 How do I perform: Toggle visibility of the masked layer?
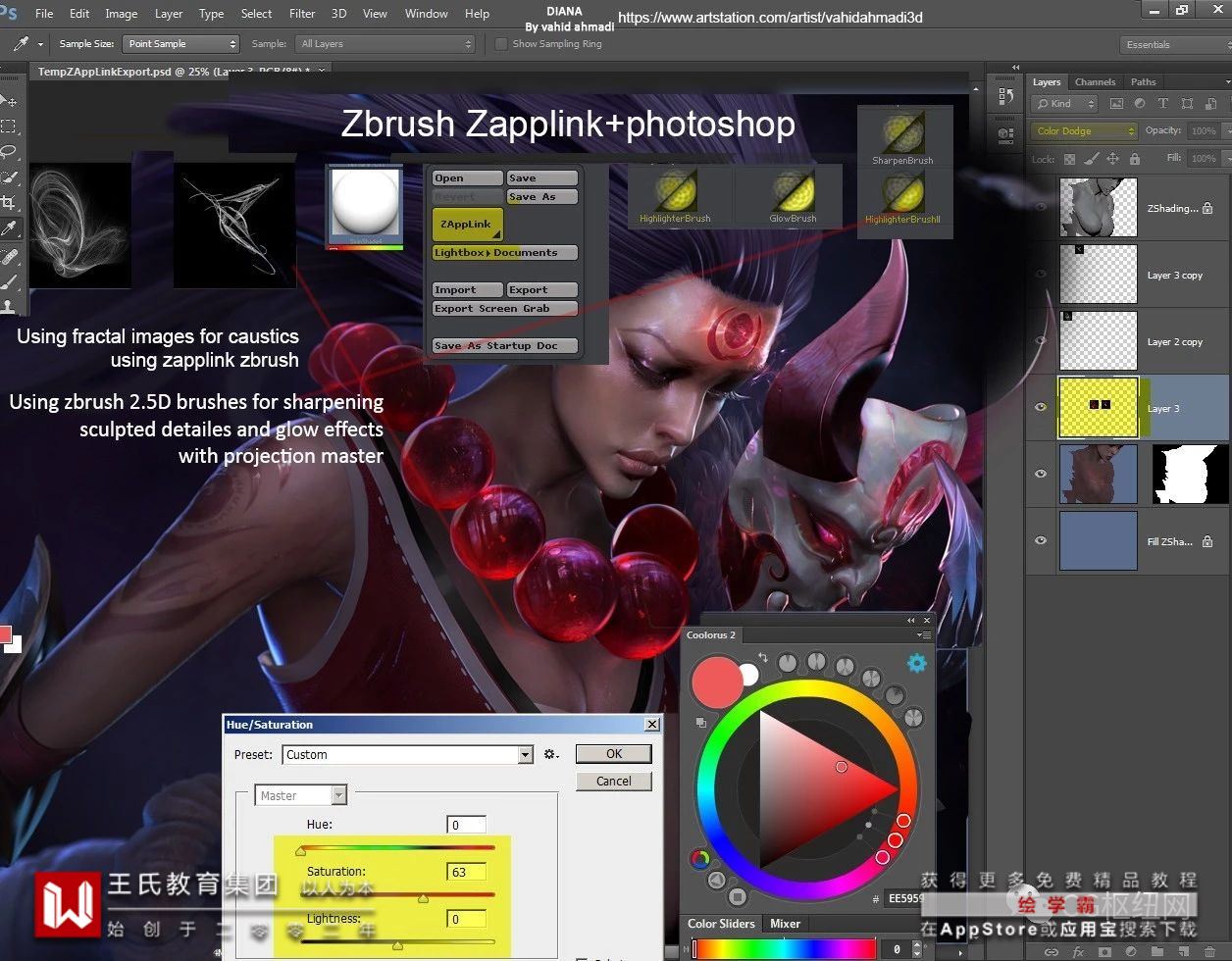[x=1041, y=474]
